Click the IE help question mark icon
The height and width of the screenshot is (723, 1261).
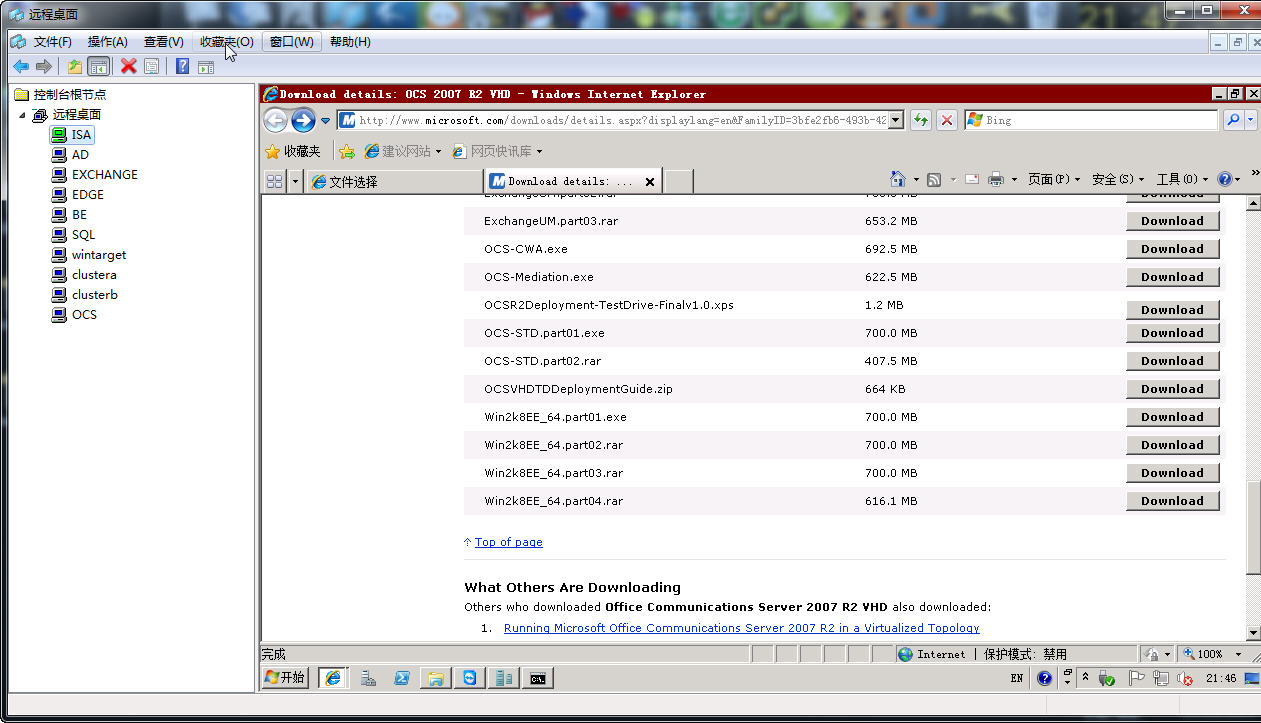coord(1225,179)
